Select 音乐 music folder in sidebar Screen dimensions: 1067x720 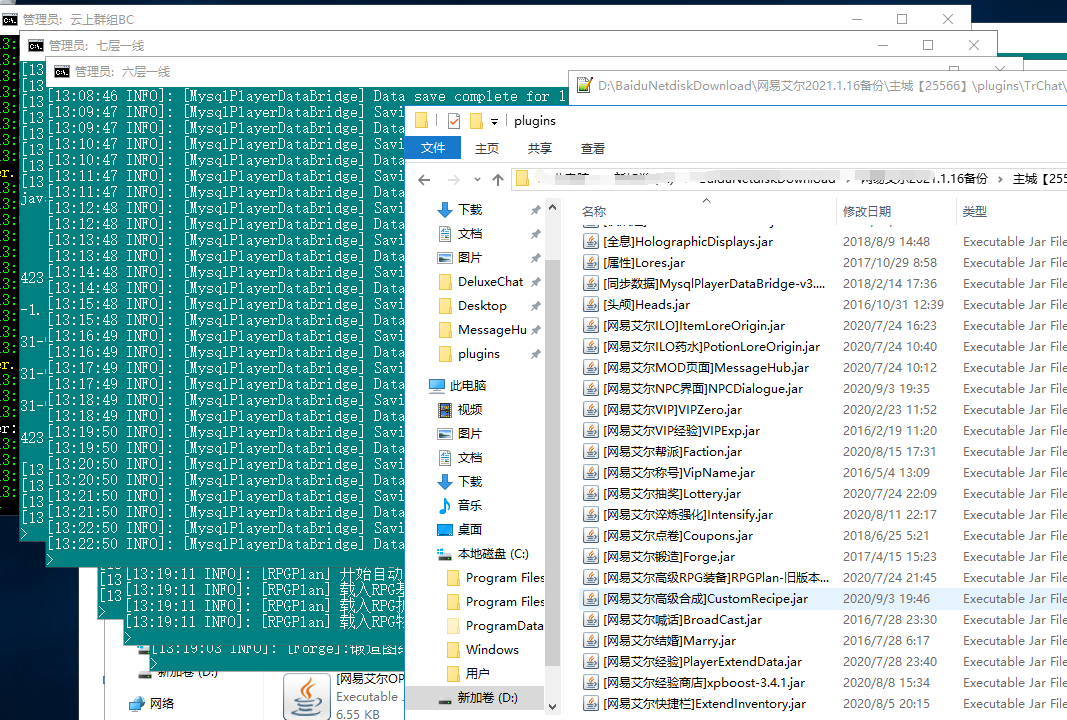469,505
